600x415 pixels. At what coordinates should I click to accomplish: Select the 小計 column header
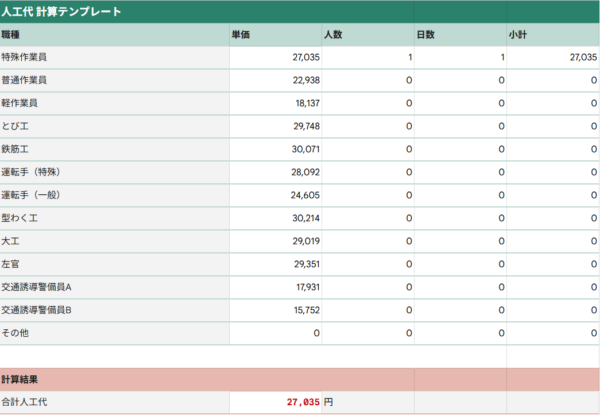(552, 35)
